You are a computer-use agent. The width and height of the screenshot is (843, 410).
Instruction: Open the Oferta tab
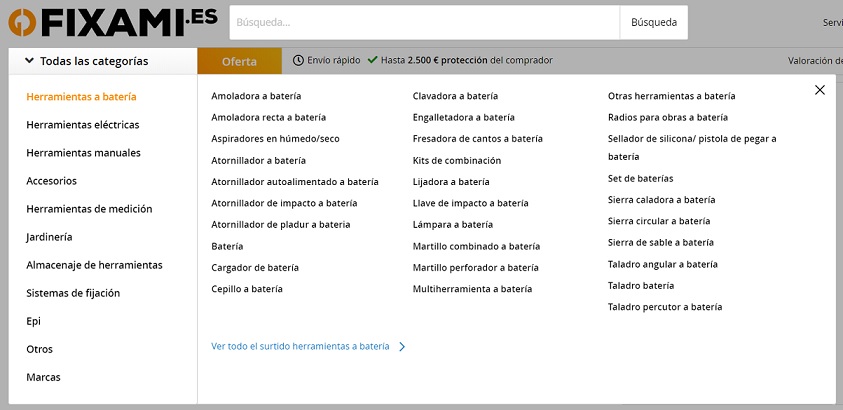click(239, 61)
